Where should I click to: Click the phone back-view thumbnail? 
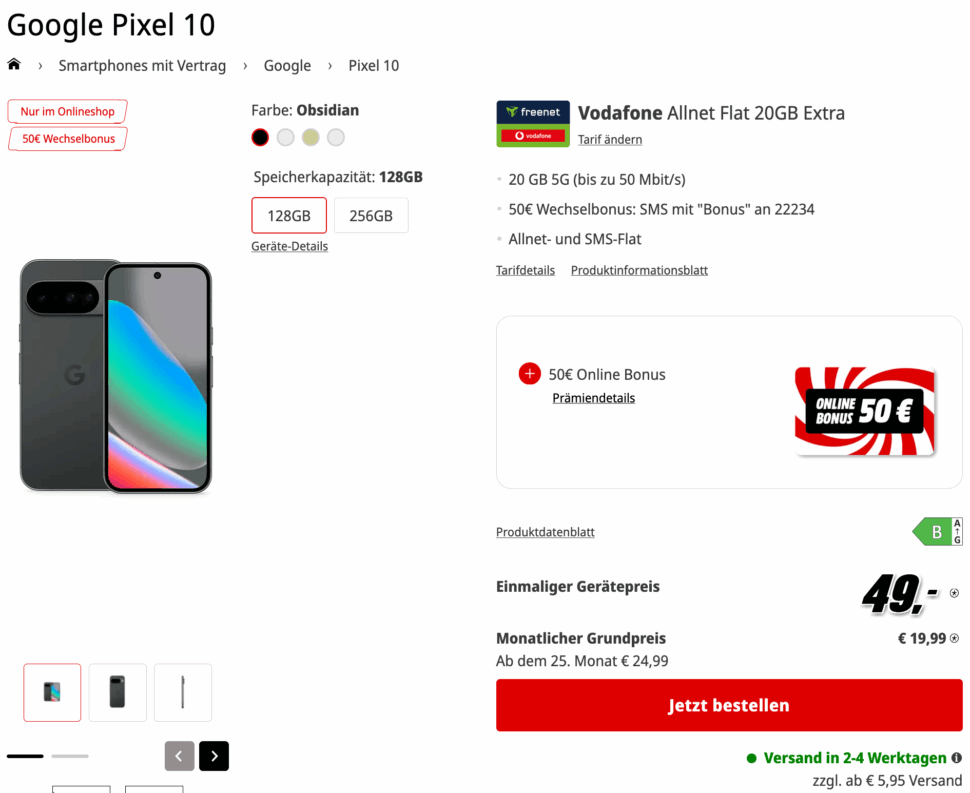[x=117, y=692]
